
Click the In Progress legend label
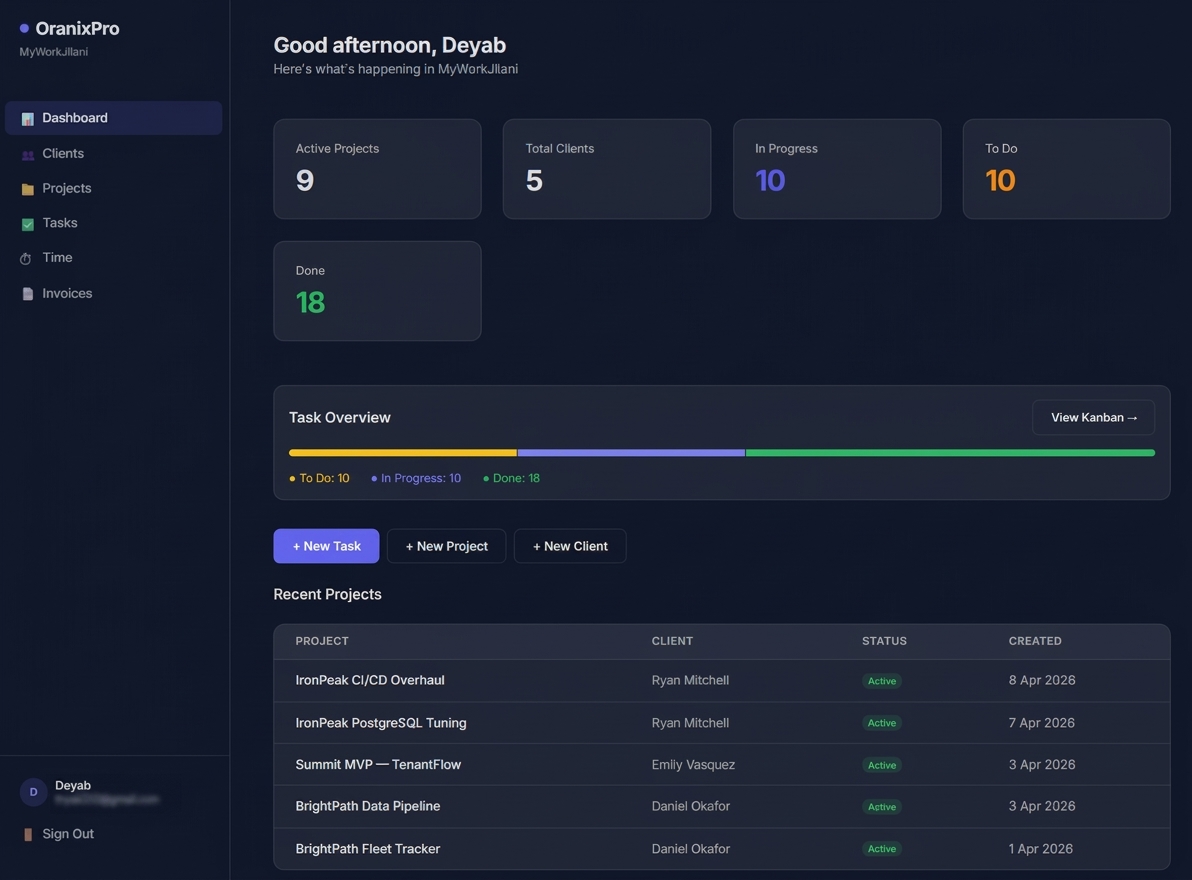[416, 478]
